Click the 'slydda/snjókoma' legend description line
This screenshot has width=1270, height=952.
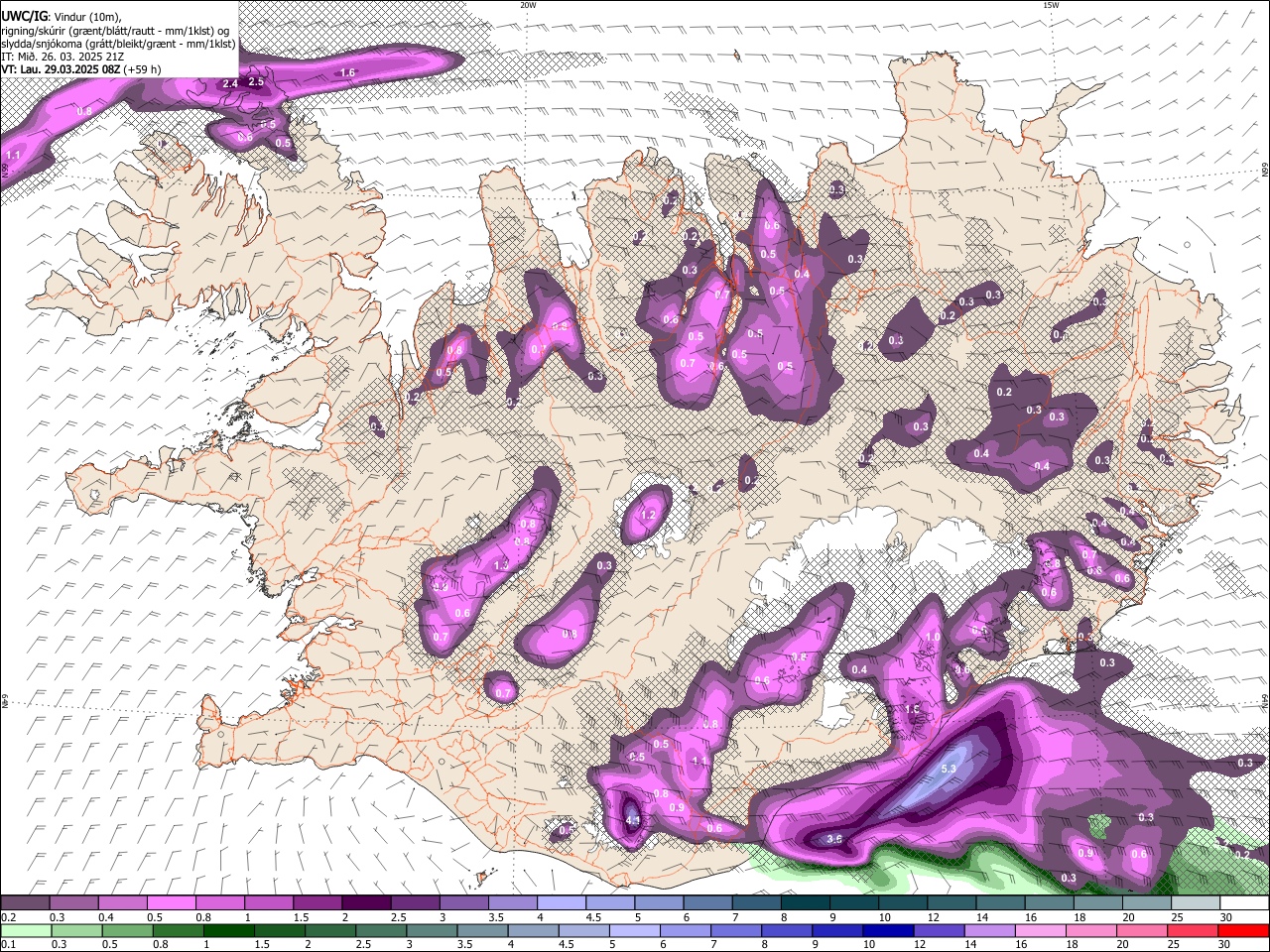pos(118,44)
